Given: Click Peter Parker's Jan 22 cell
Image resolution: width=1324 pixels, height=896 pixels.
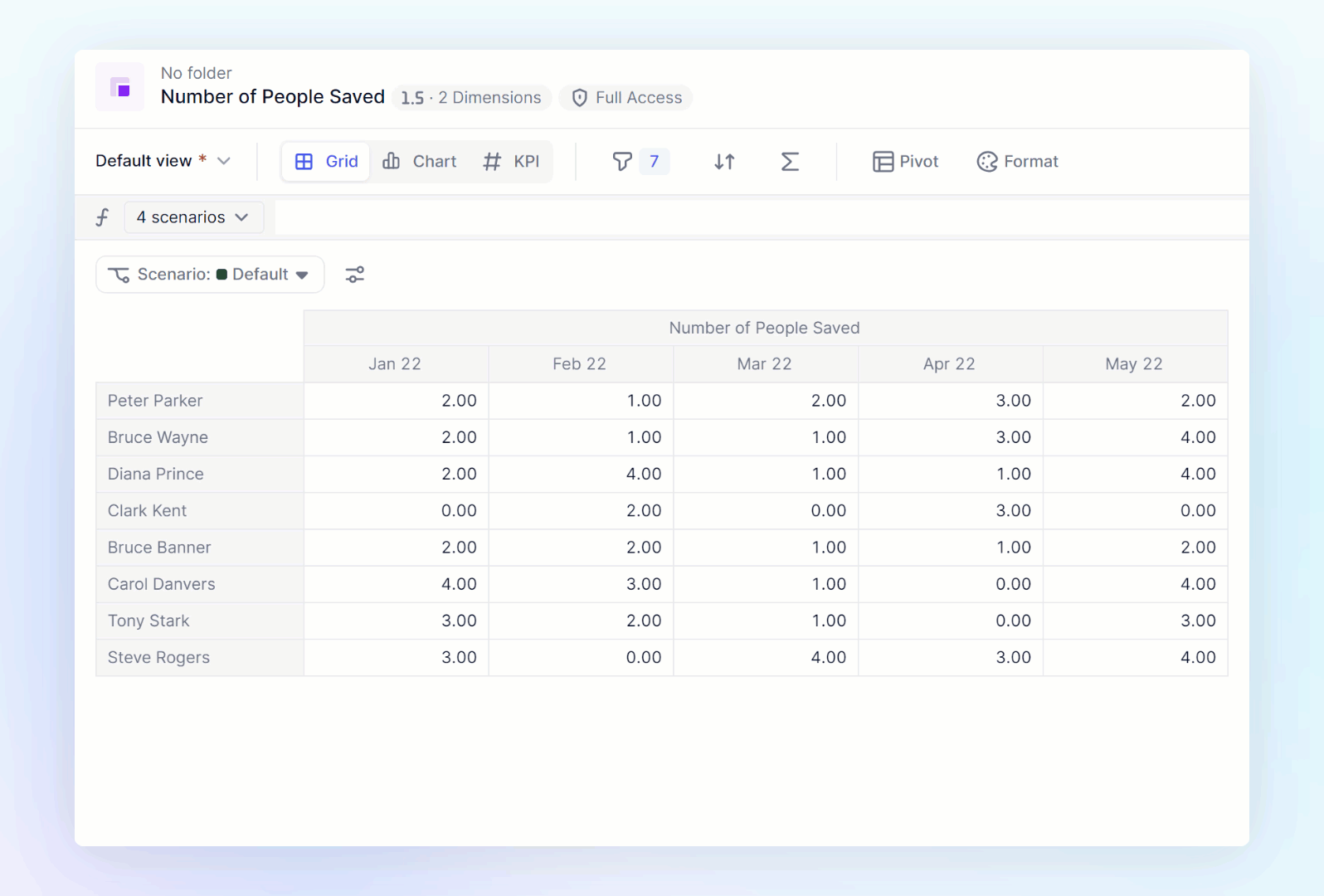Looking at the screenshot, I should pyautogui.click(x=397, y=401).
